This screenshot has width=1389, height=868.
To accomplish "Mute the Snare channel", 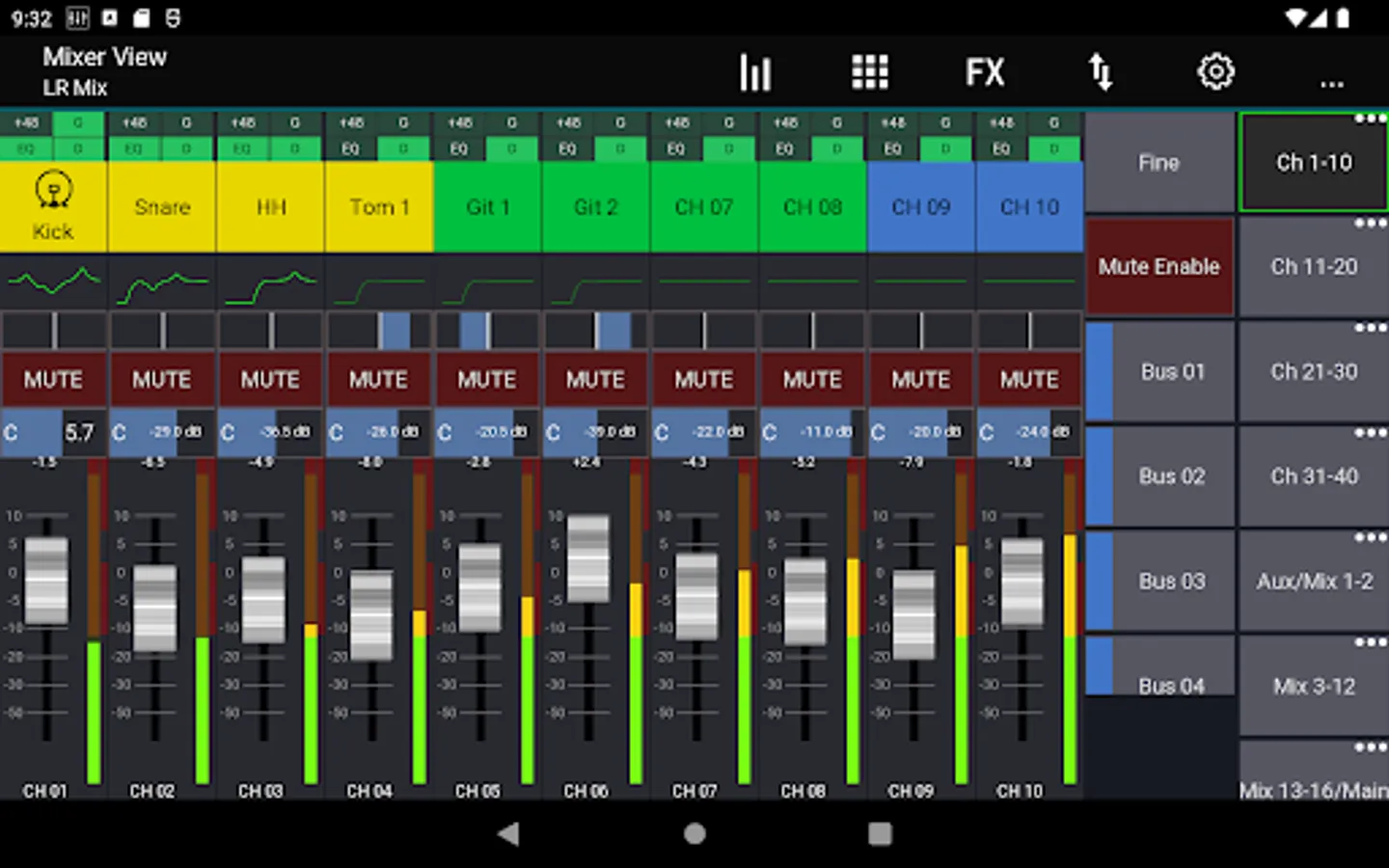I will [x=162, y=380].
